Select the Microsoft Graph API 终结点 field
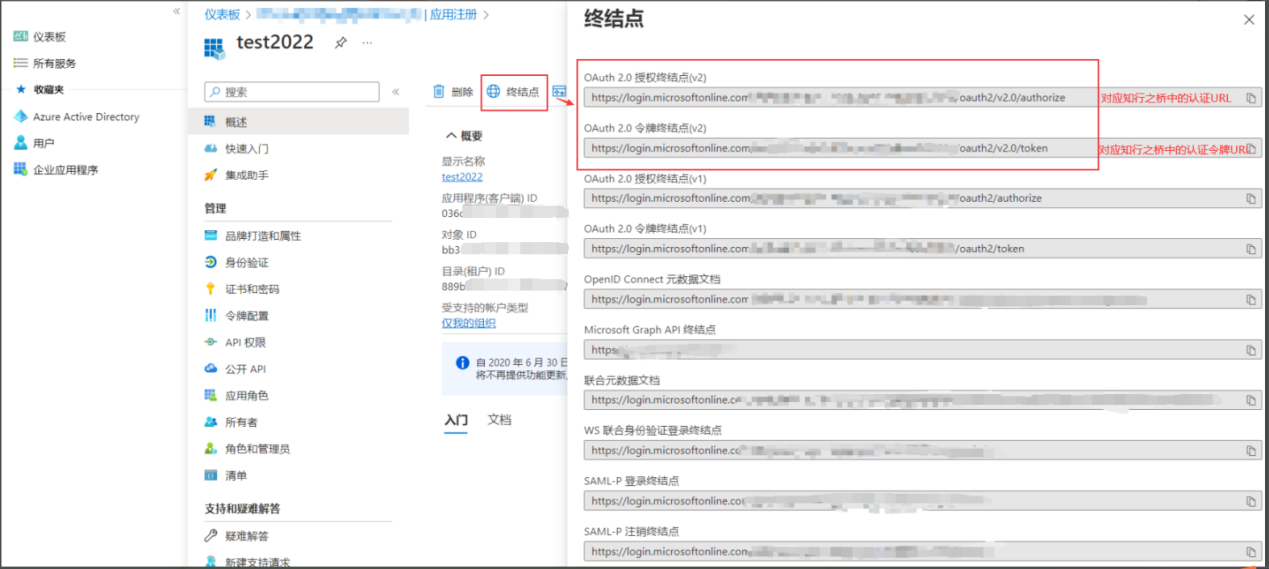1269x569 pixels. (x=922, y=350)
